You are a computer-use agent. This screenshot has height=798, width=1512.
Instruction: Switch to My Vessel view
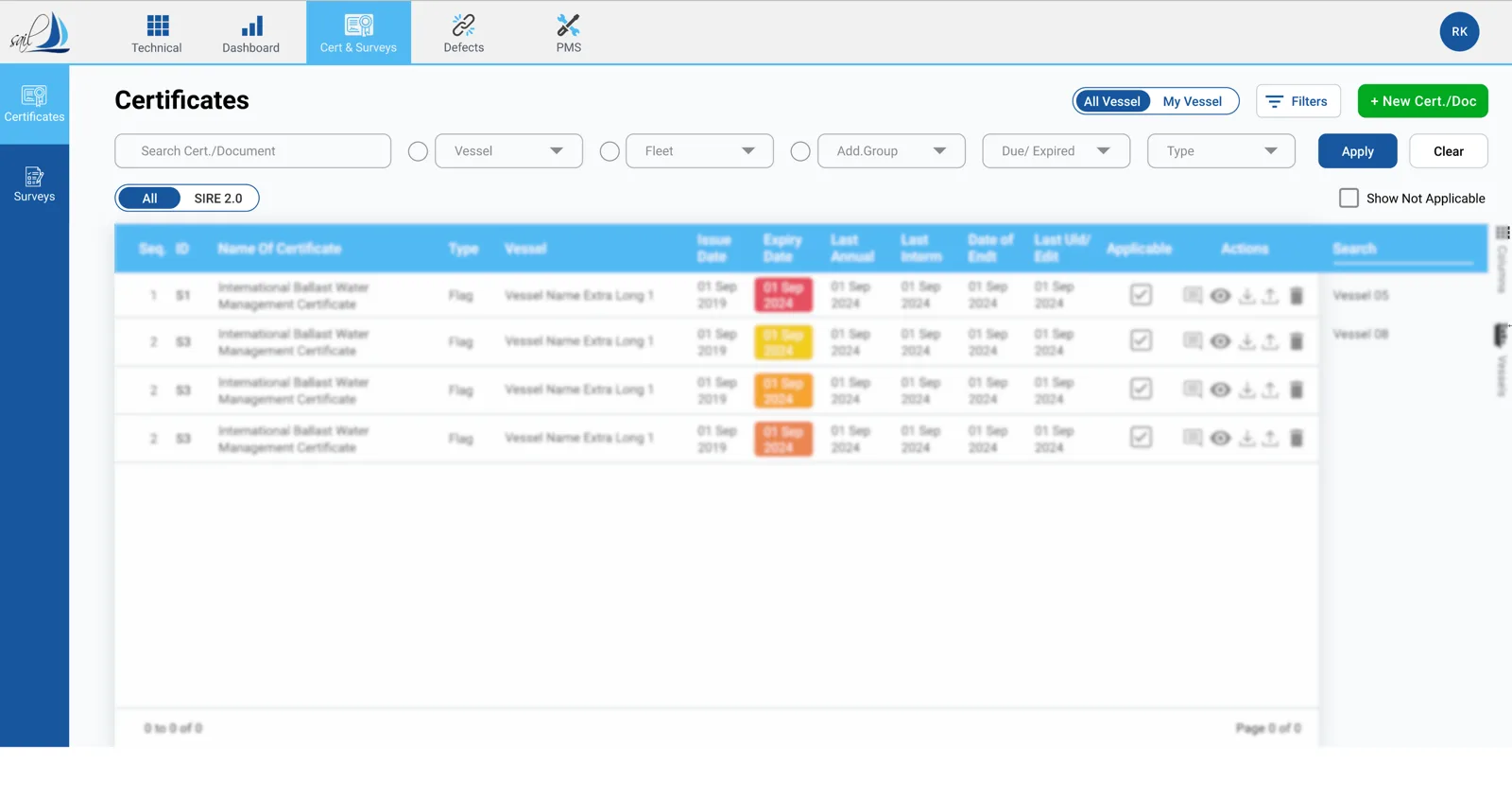pos(1193,101)
